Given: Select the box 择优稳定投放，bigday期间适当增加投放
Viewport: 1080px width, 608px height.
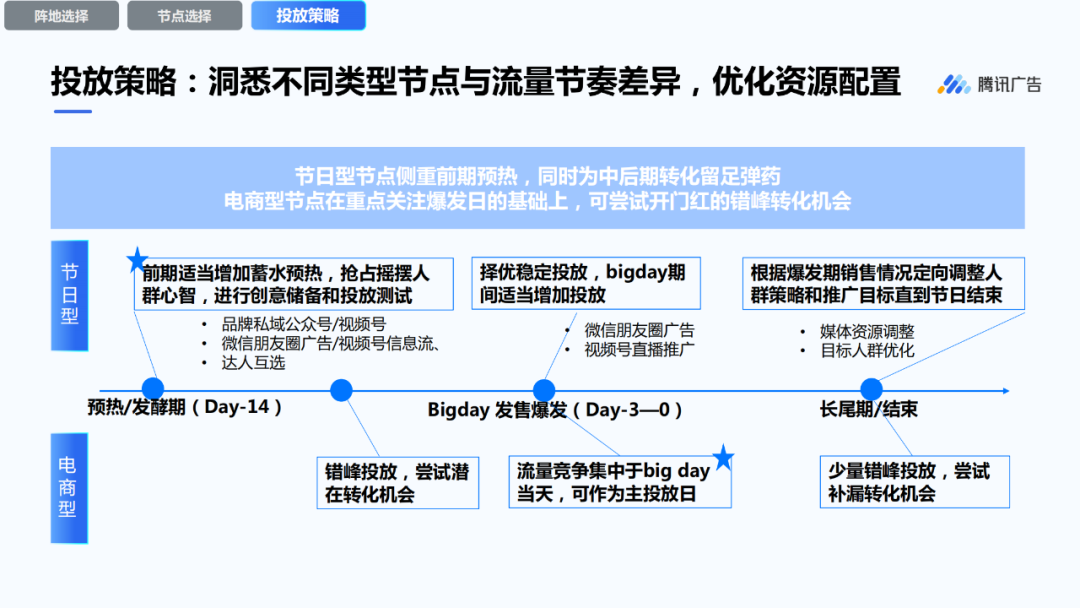Looking at the screenshot, I should coord(586,283).
